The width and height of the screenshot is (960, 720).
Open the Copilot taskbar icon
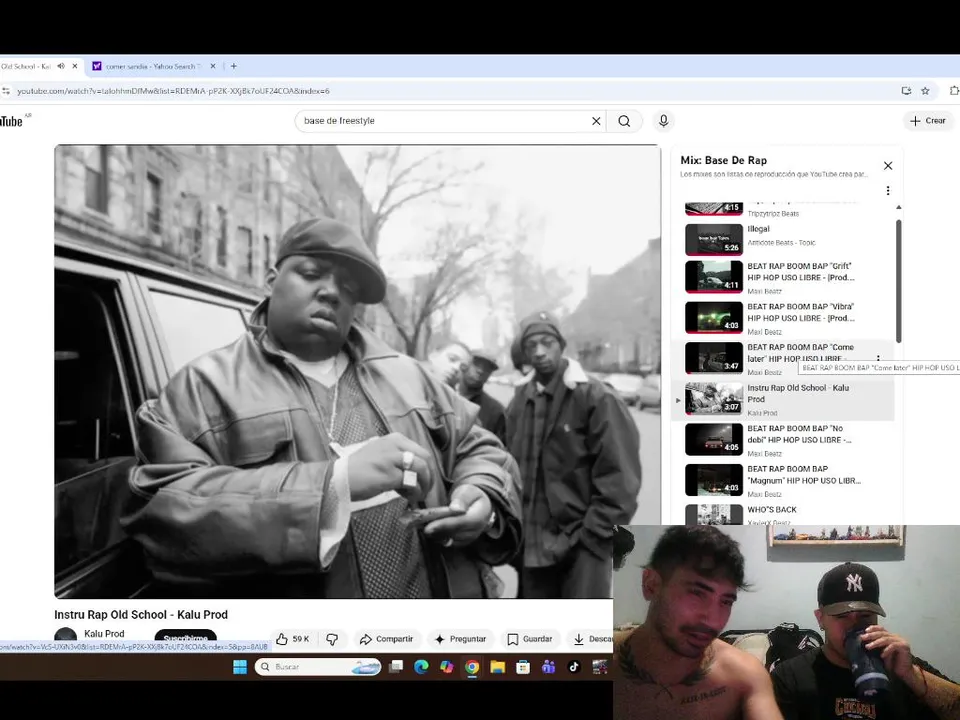pos(446,667)
